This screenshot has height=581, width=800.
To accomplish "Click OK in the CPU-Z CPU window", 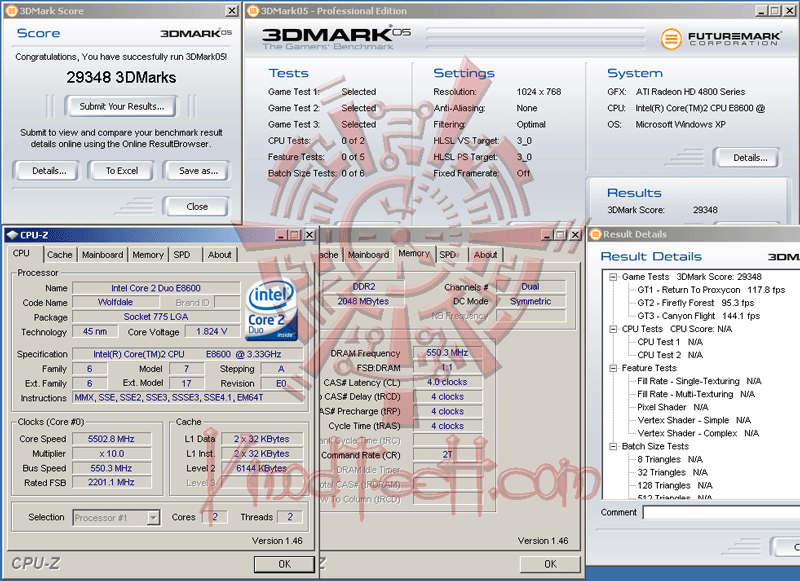I will click(284, 564).
